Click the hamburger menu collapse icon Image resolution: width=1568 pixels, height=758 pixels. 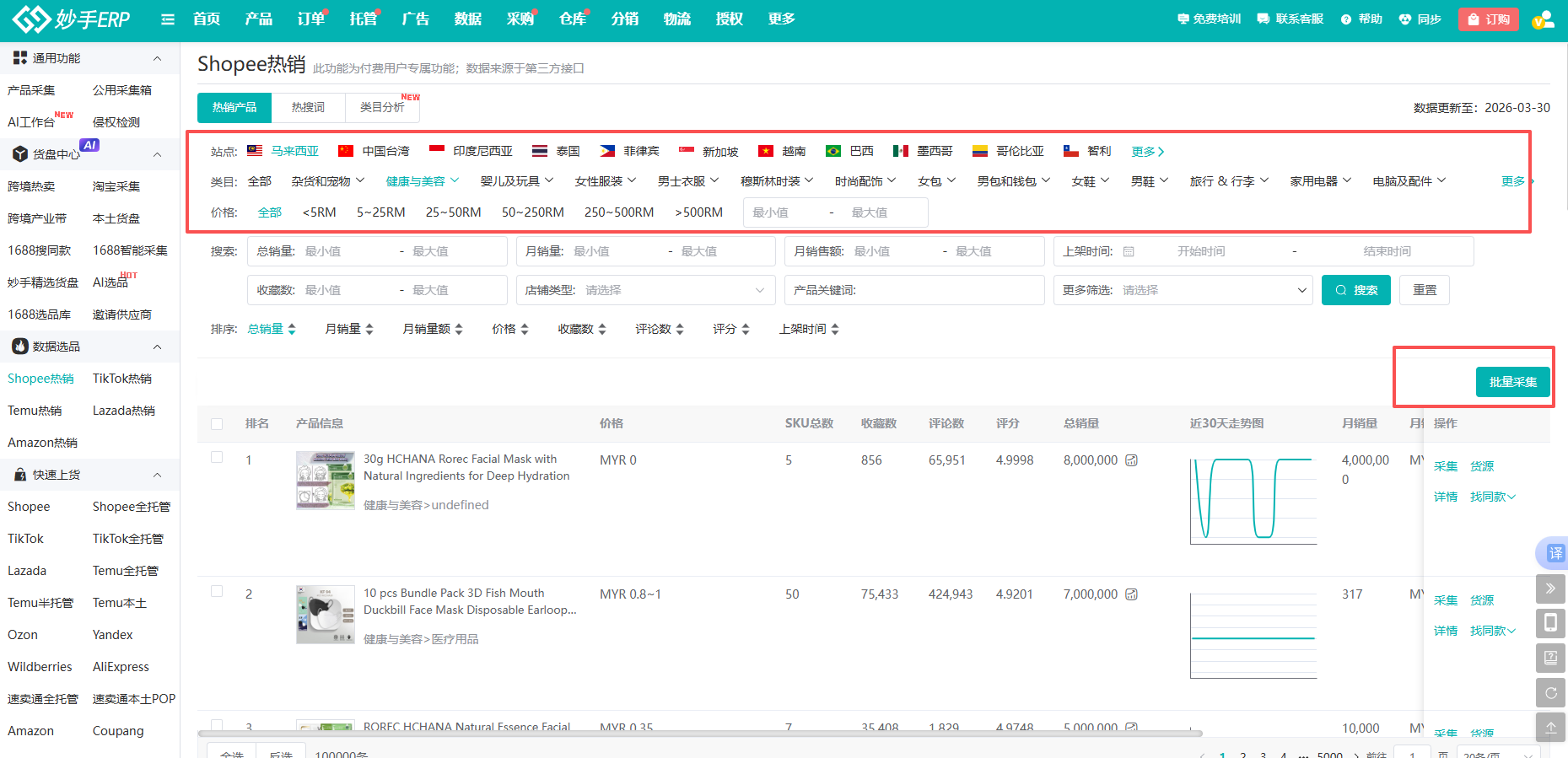point(168,19)
